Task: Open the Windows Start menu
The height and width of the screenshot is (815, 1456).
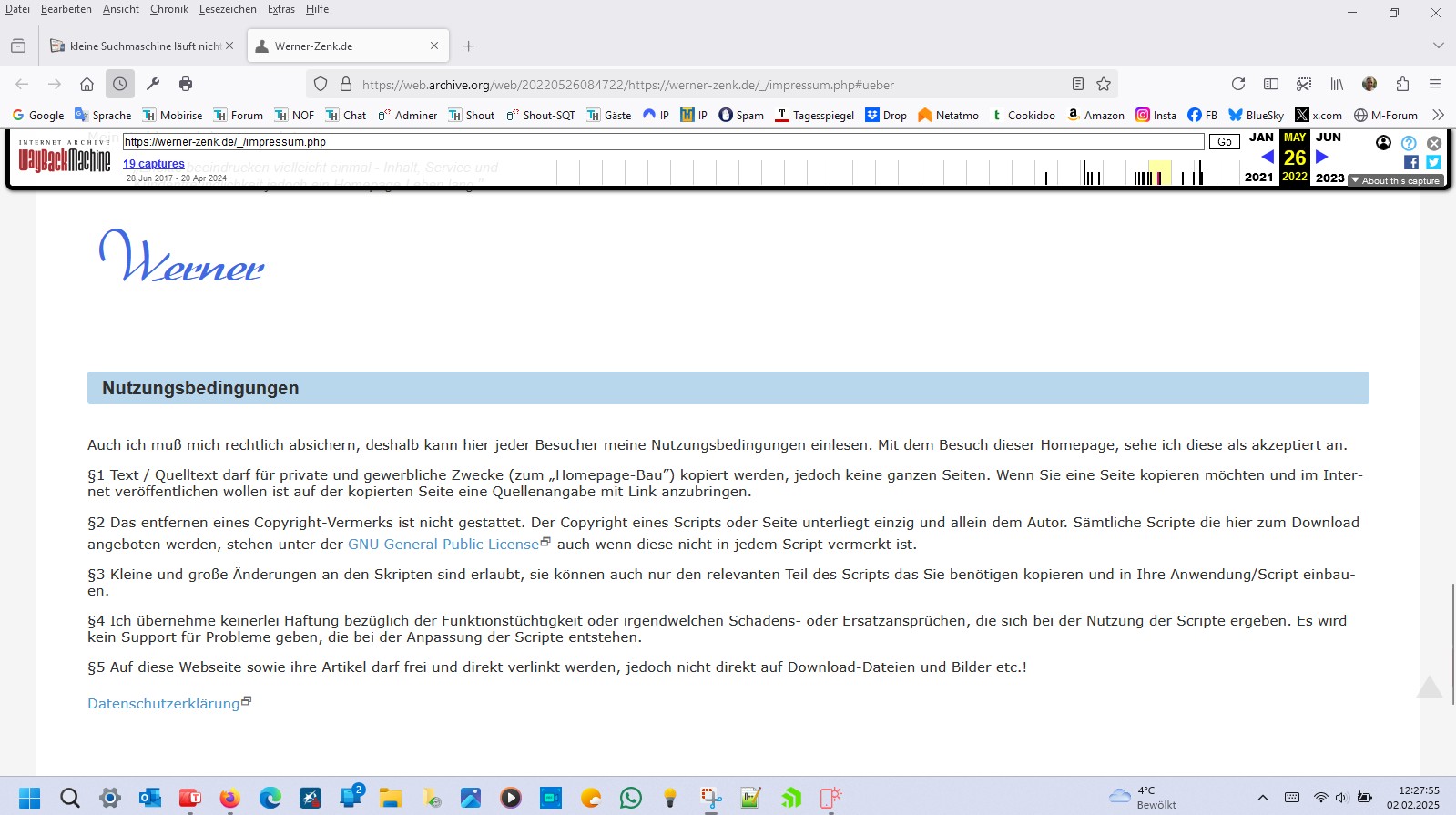Action: [x=30, y=798]
